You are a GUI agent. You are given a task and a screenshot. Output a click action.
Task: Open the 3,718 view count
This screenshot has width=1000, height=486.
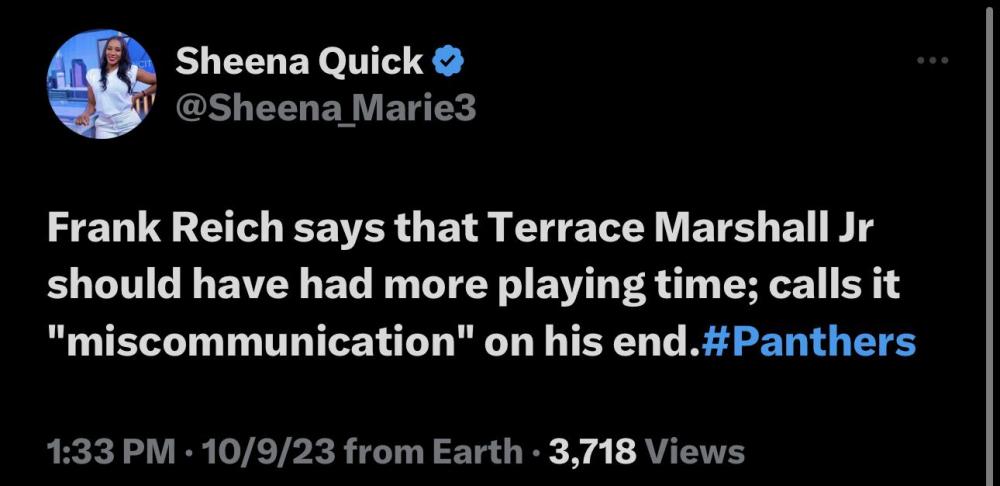tap(594, 452)
